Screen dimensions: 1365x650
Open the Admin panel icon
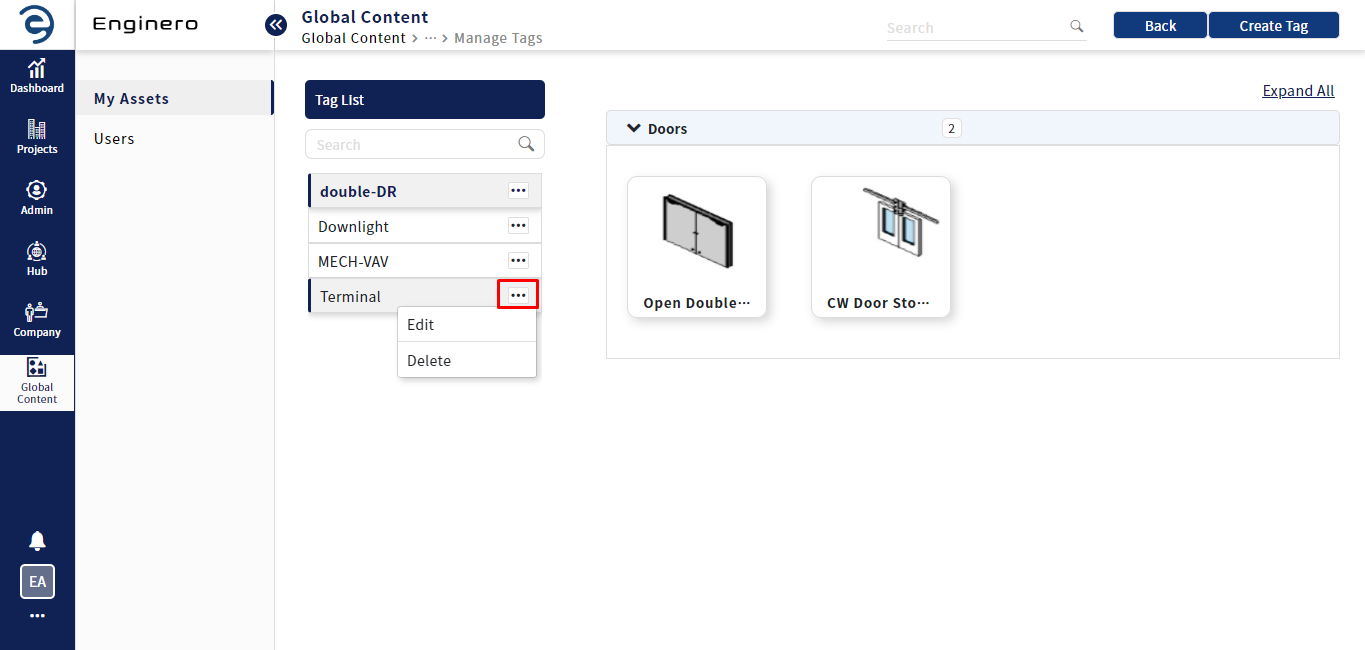pos(37,198)
